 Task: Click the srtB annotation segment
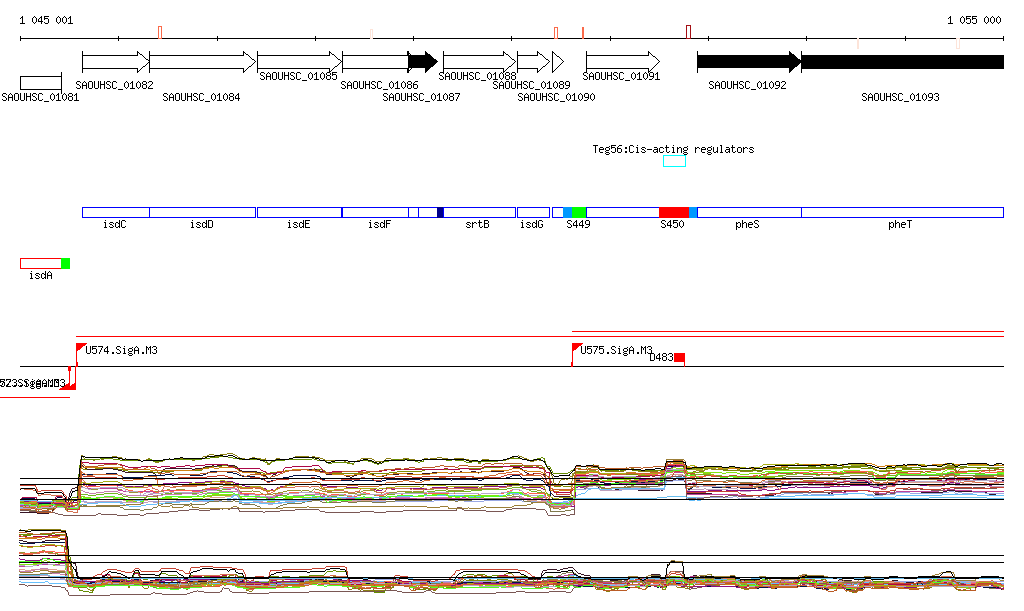tap(480, 212)
